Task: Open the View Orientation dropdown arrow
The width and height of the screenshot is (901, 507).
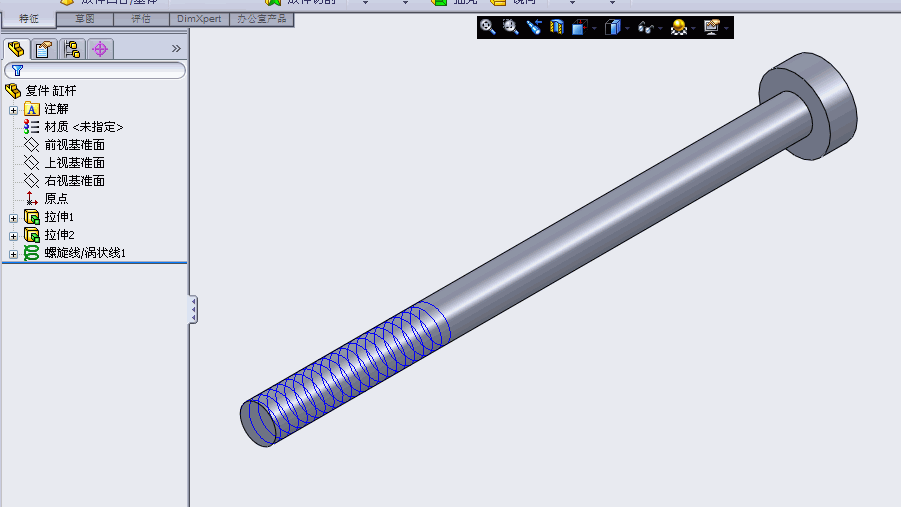Action: pyautogui.click(x=594, y=28)
